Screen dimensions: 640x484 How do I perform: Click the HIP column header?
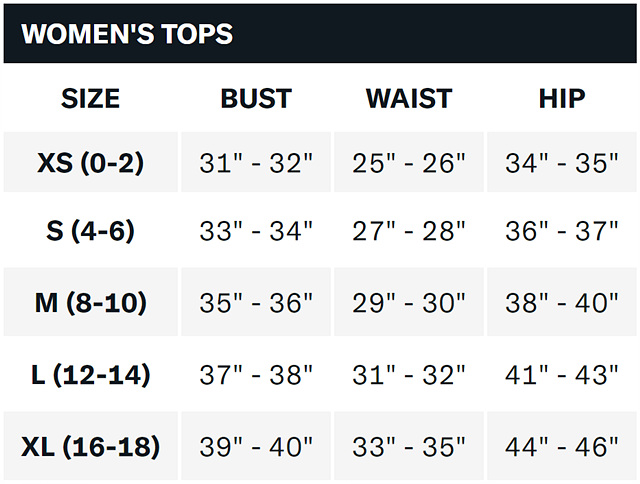click(x=562, y=98)
